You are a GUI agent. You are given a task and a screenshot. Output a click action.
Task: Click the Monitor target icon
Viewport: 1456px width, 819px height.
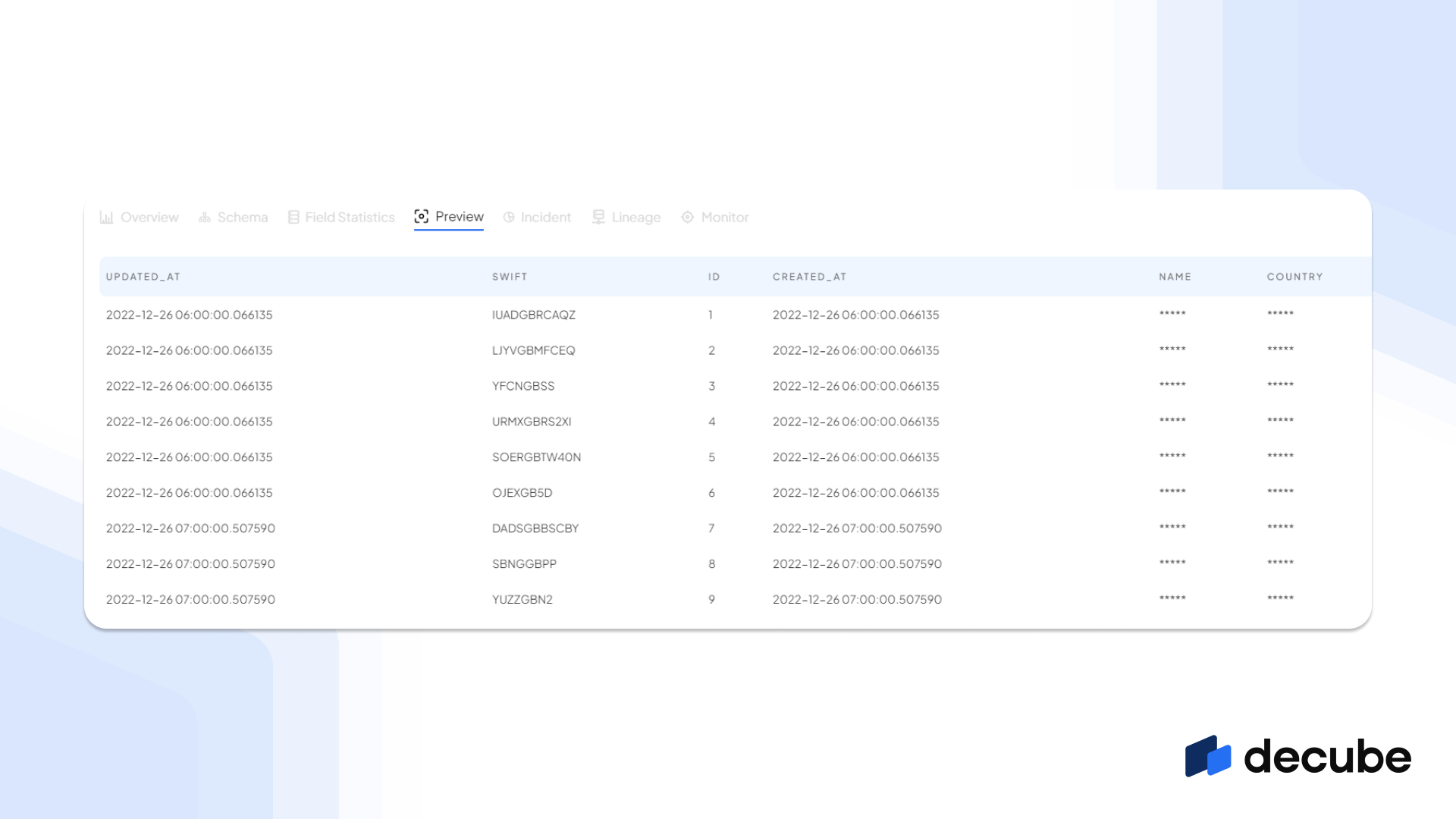[x=687, y=218]
